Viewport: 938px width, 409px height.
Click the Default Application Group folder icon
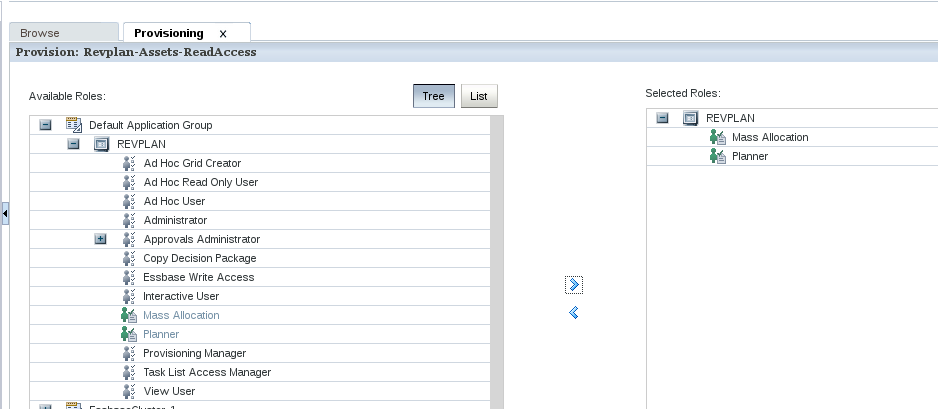tap(74, 125)
